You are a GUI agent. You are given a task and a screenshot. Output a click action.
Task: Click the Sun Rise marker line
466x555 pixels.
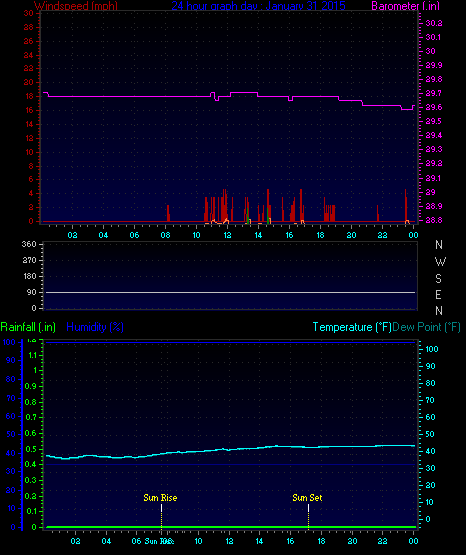point(161,517)
